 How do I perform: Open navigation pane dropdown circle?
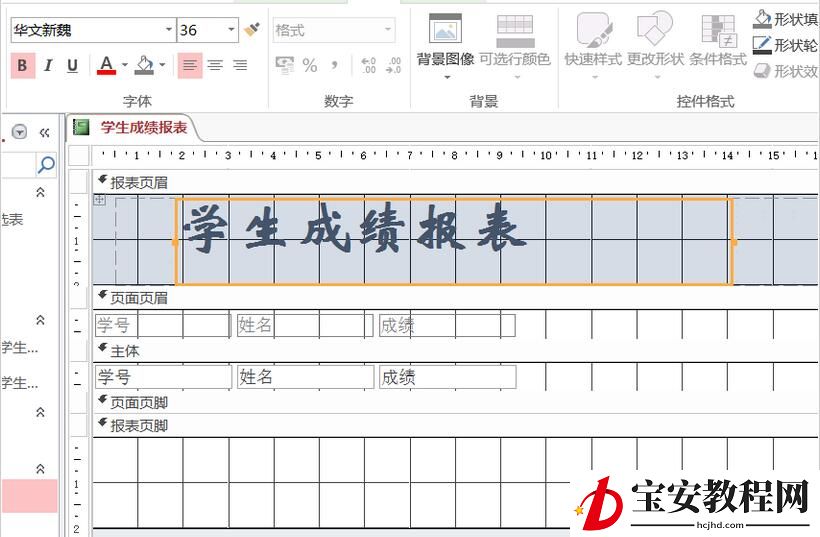(19, 132)
